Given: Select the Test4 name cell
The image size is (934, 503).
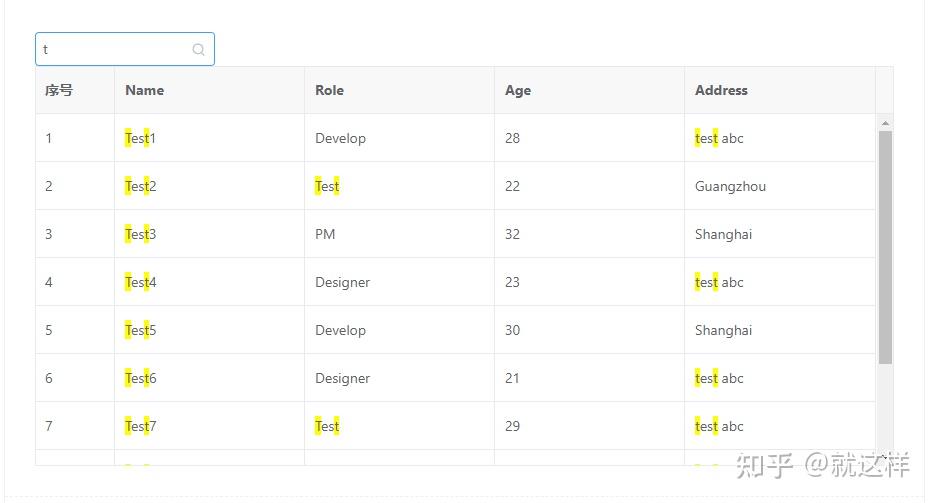Looking at the screenshot, I should pos(141,282).
